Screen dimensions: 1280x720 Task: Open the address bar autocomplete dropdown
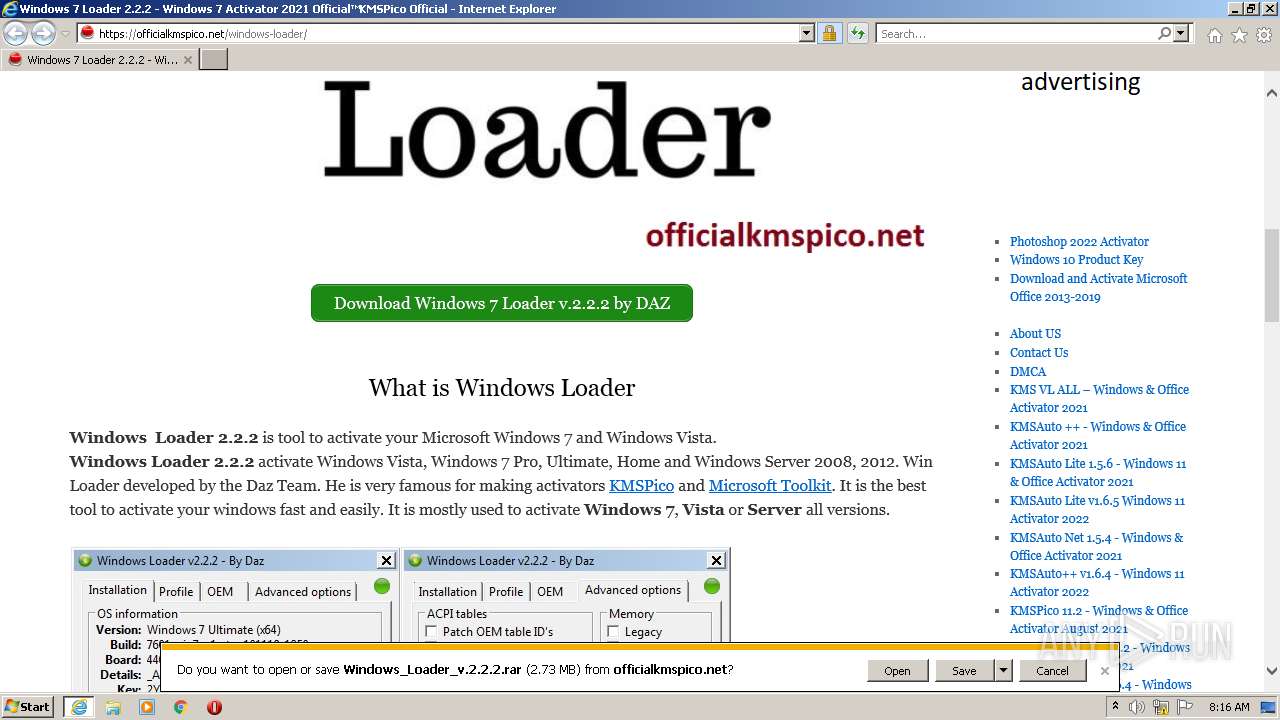(x=807, y=33)
